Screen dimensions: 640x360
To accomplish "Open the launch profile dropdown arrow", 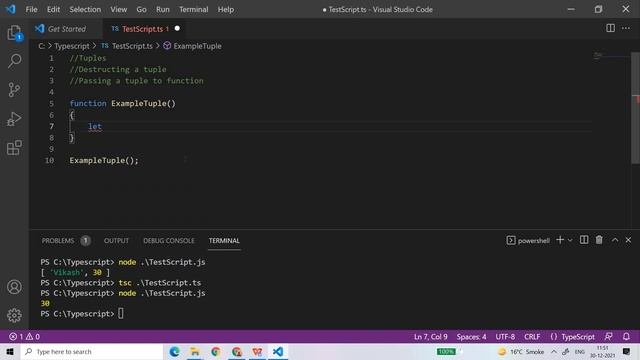I will [570, 240].
